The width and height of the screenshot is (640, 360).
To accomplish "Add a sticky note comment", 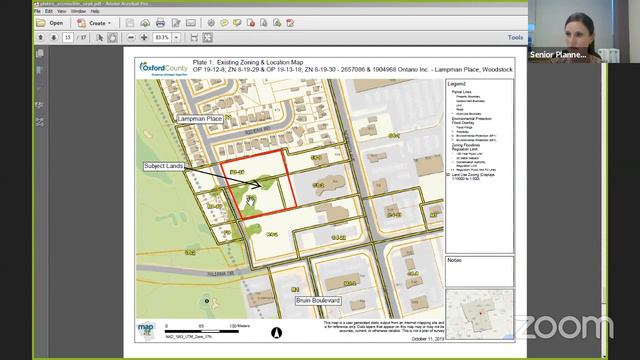I will pos(224,23).
